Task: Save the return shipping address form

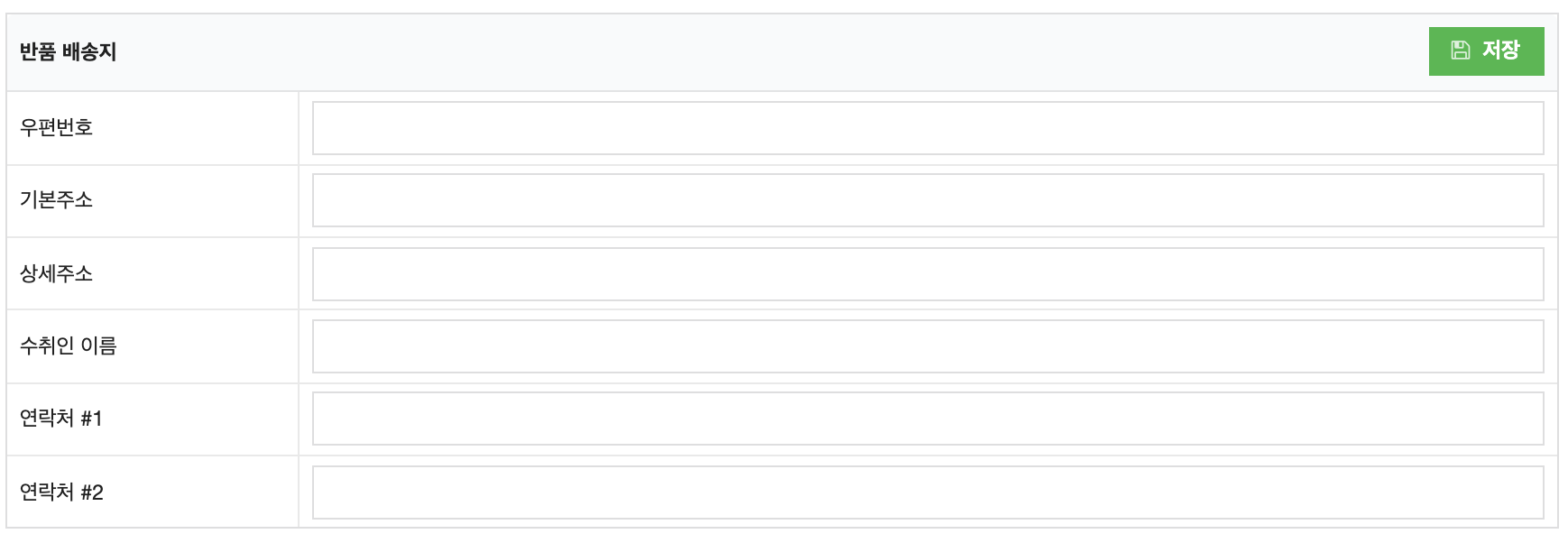Action: 1486,51
